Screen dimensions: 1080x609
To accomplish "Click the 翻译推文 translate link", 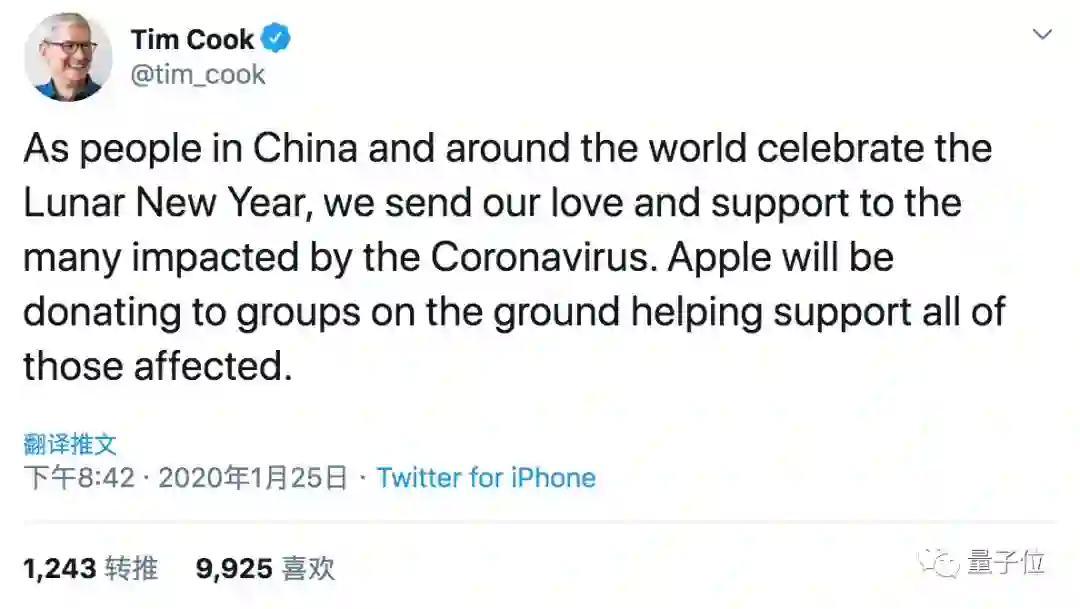I will pos(70,444).
